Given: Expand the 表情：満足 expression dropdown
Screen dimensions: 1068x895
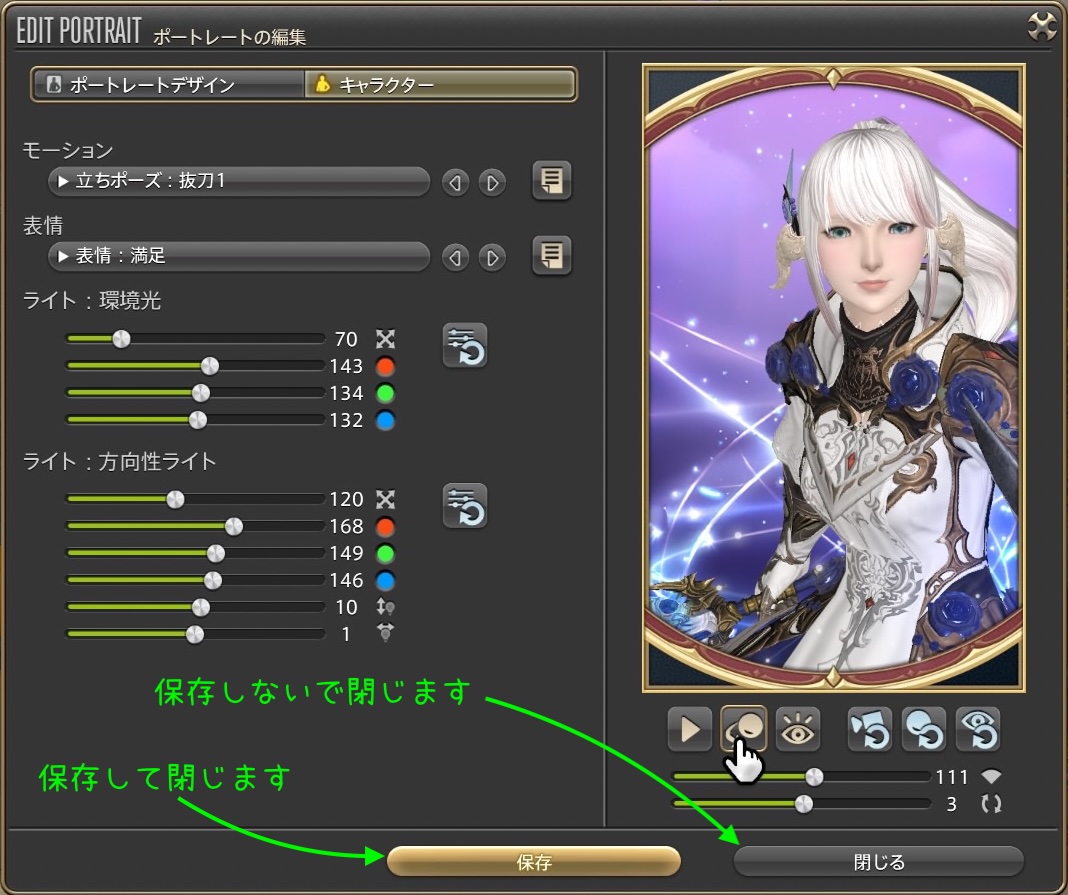Looking at the screenshot, I should pos(238,256).
